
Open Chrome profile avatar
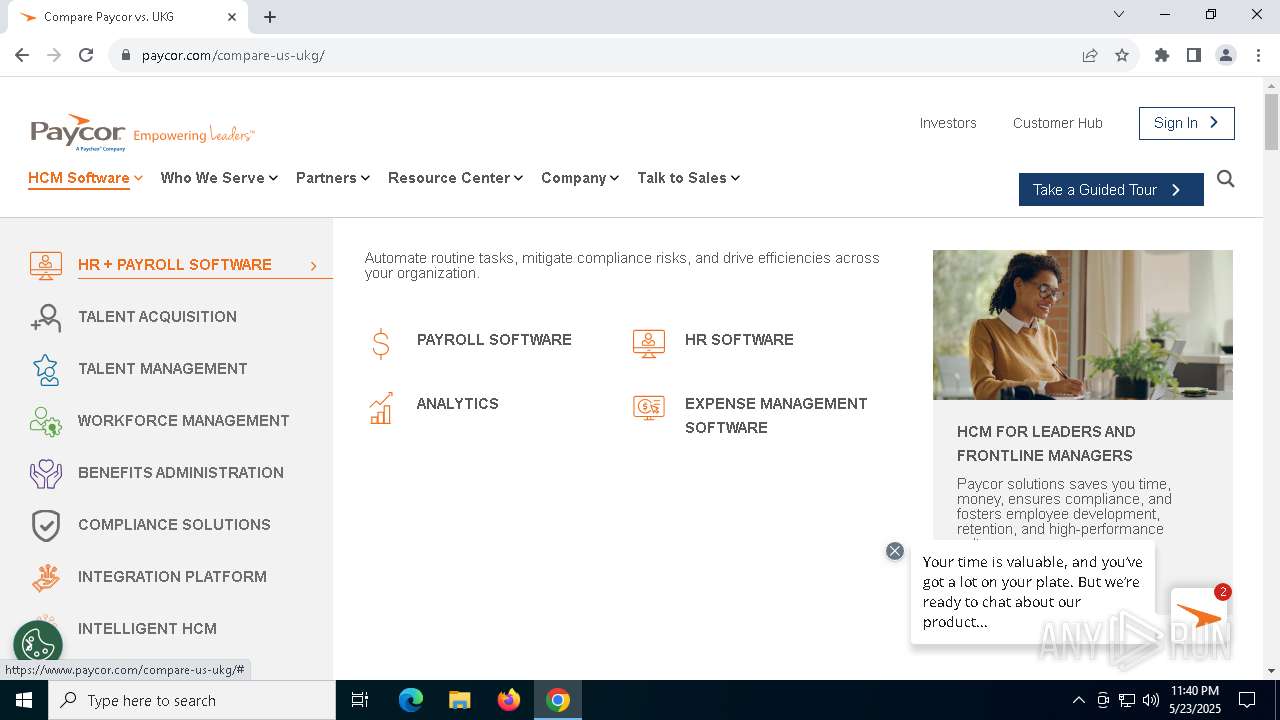pyautogui.click(x=1226, y=55)
